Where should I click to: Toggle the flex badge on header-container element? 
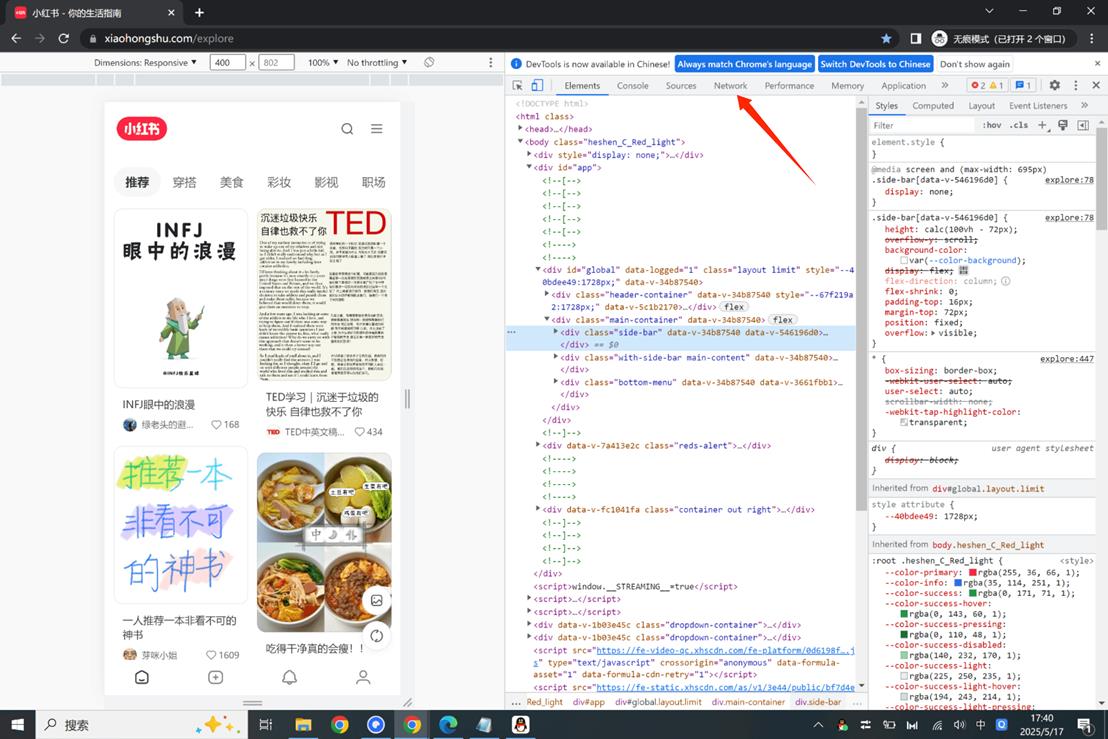[734, 307]
